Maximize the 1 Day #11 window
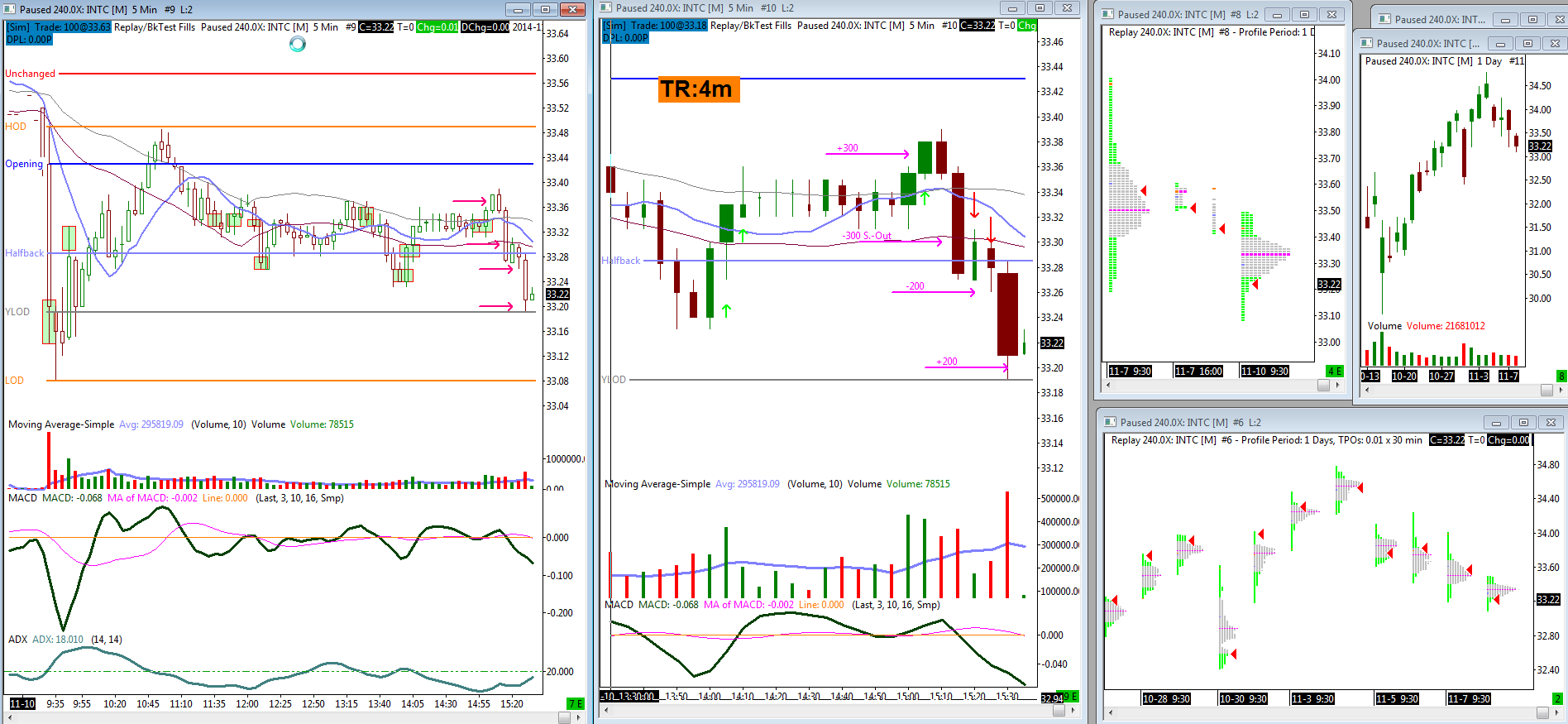Viewport: 1568px width, 724px height. [1527, 43]
